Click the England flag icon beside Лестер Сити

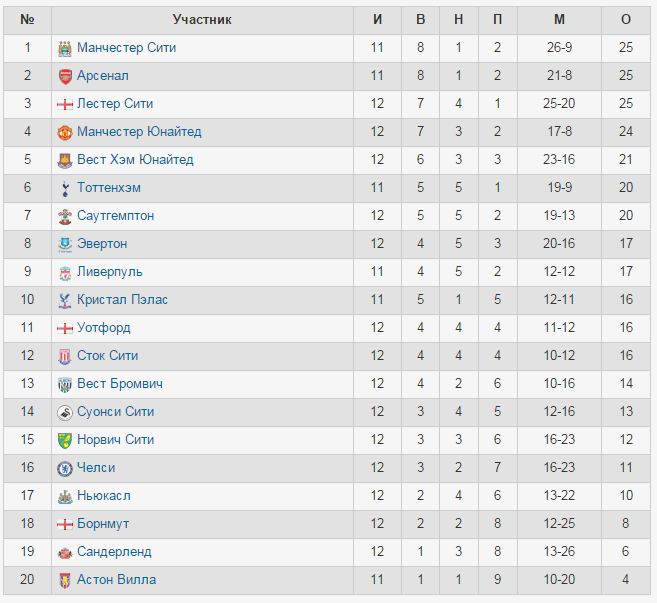pyautogui.click(x=65, y=104)
